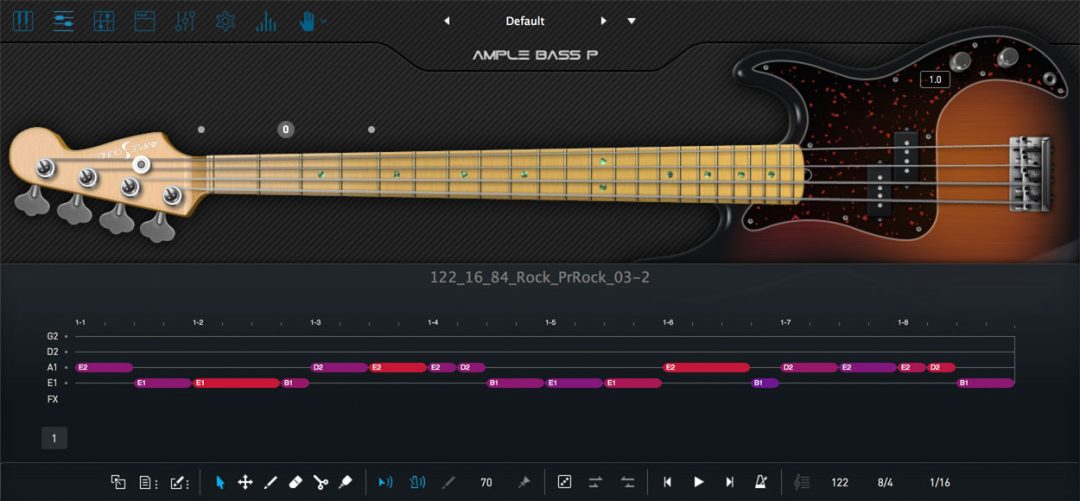Select the first E2 note at bar 1-1
This screenshot has width=1080, height=501.
pos(104,367)
